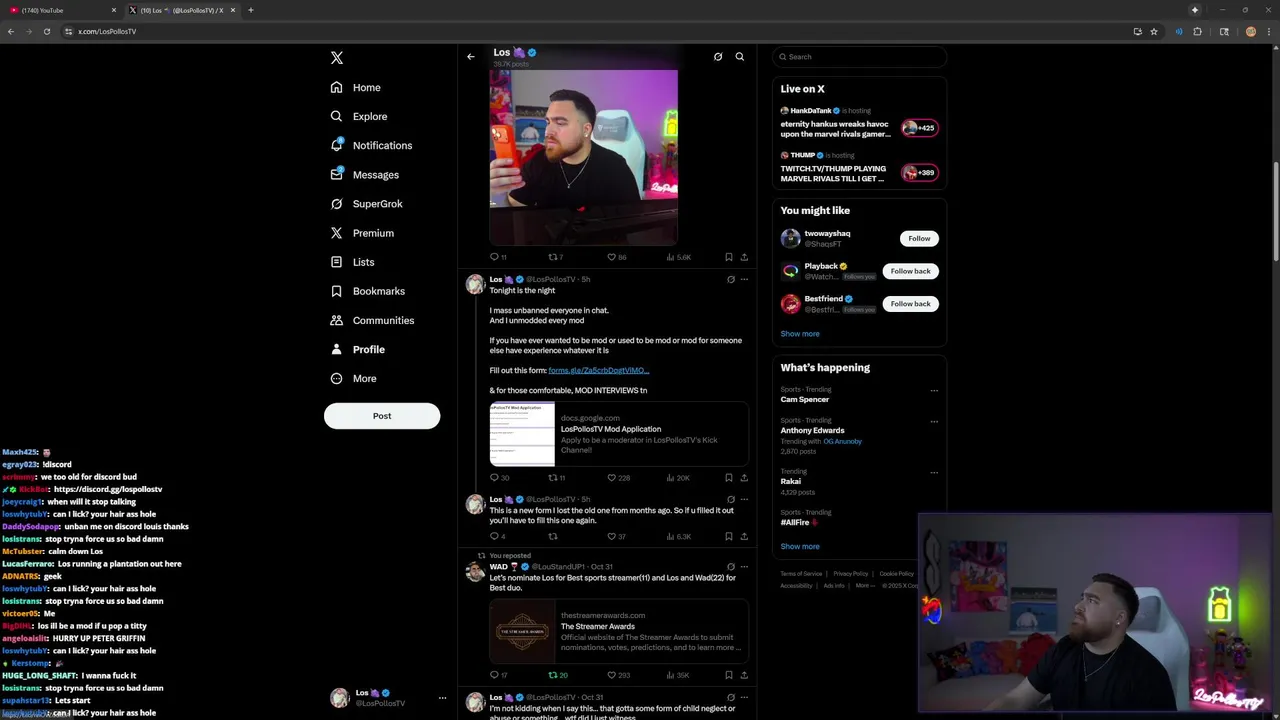Open options for Cam Spencer trend
The width and height of the screenshot is (1280, 720).
click(x=934, y=391)
